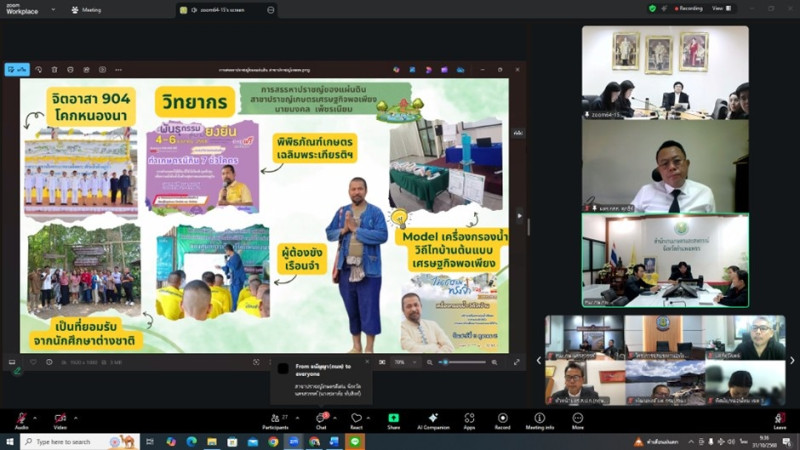The width and height of the screenshot is (800, 450).
Task: Click the green Share screen button
Action: pyautogui.click(x=393, y=419)
